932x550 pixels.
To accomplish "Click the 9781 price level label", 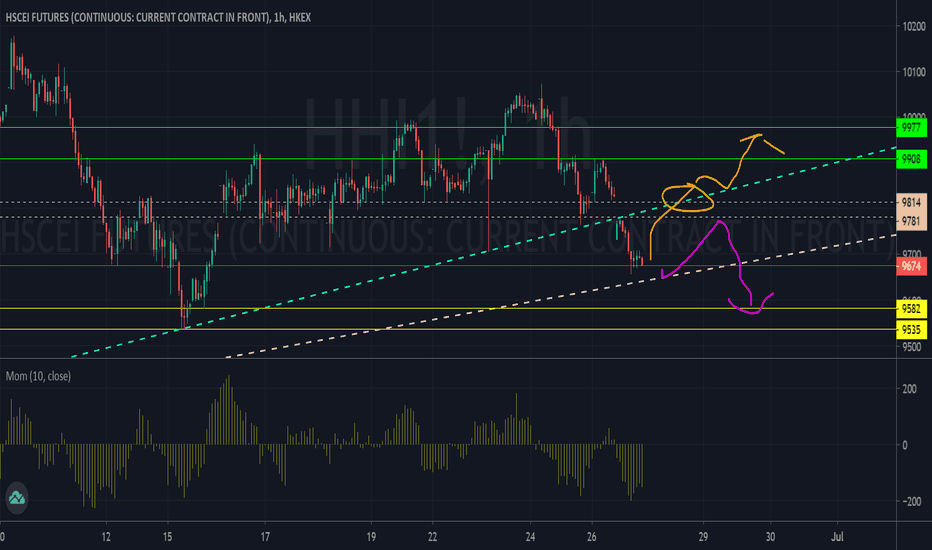I will pyautogui.click(x=911, y=221).
